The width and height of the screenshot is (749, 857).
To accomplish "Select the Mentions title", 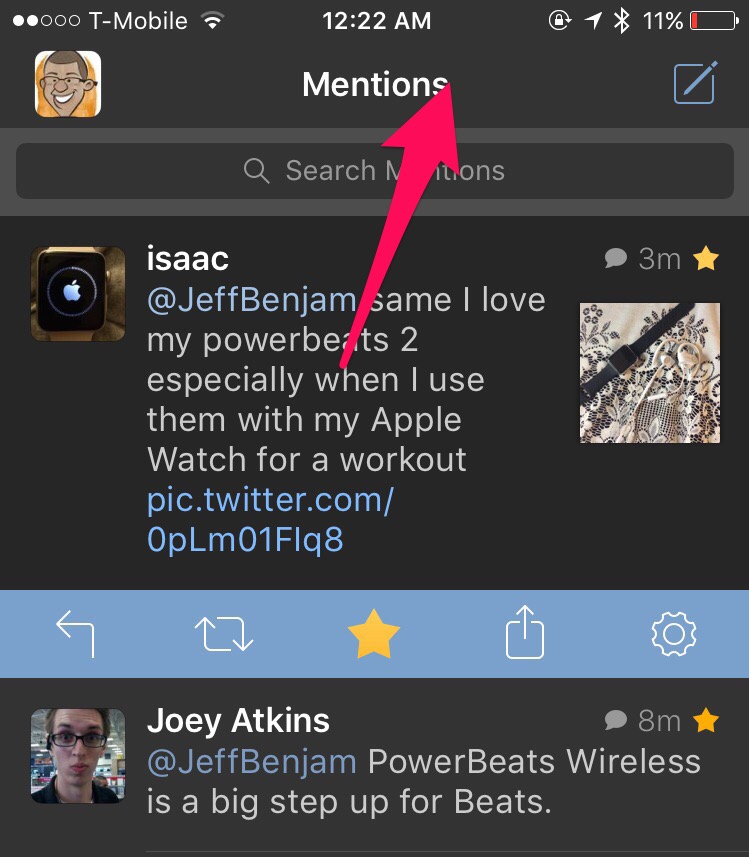I will click(x=374, y=84).
